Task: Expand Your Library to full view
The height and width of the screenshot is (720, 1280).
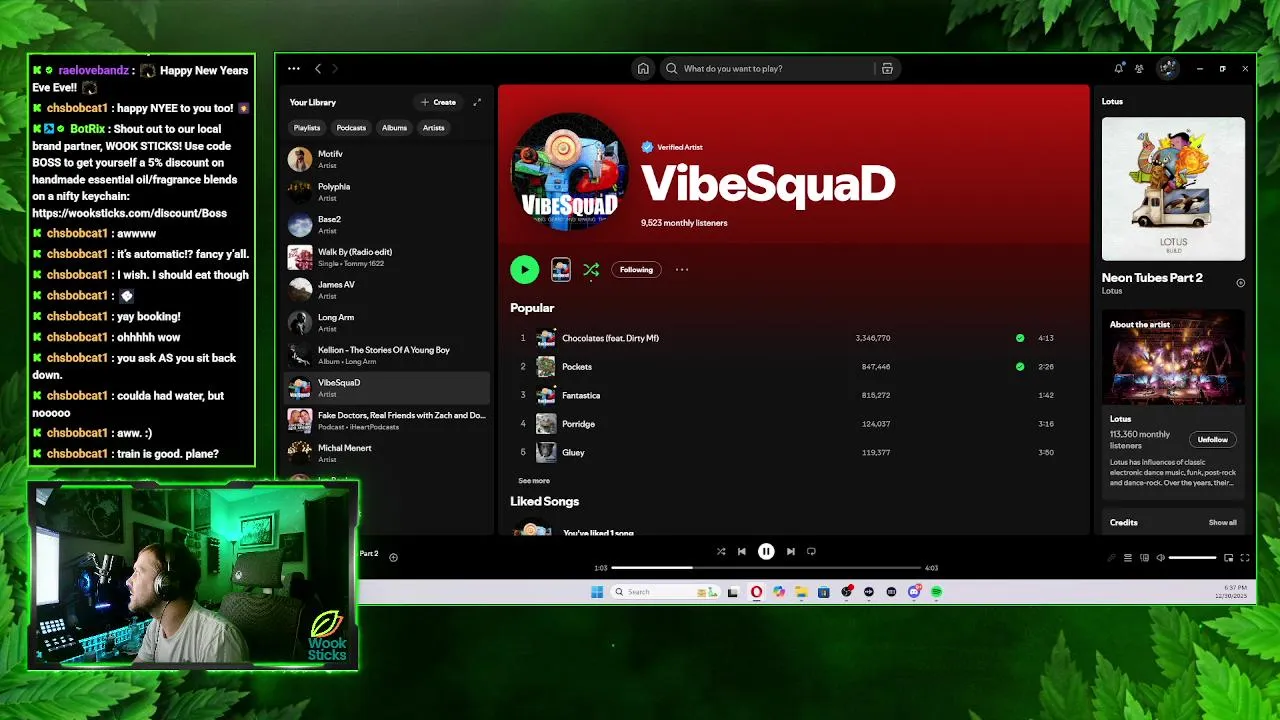Action: [x=477, y=102]
